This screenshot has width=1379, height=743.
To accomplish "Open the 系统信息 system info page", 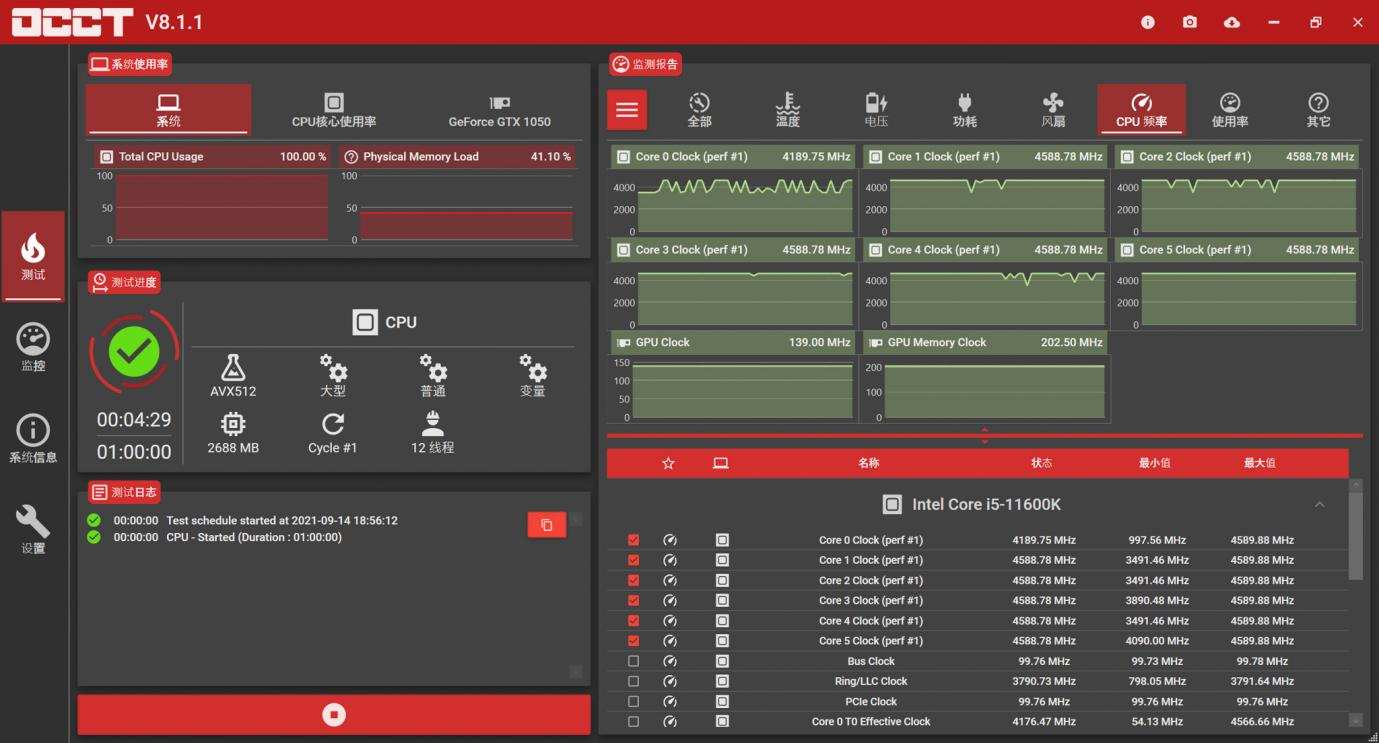I will 33,439.
